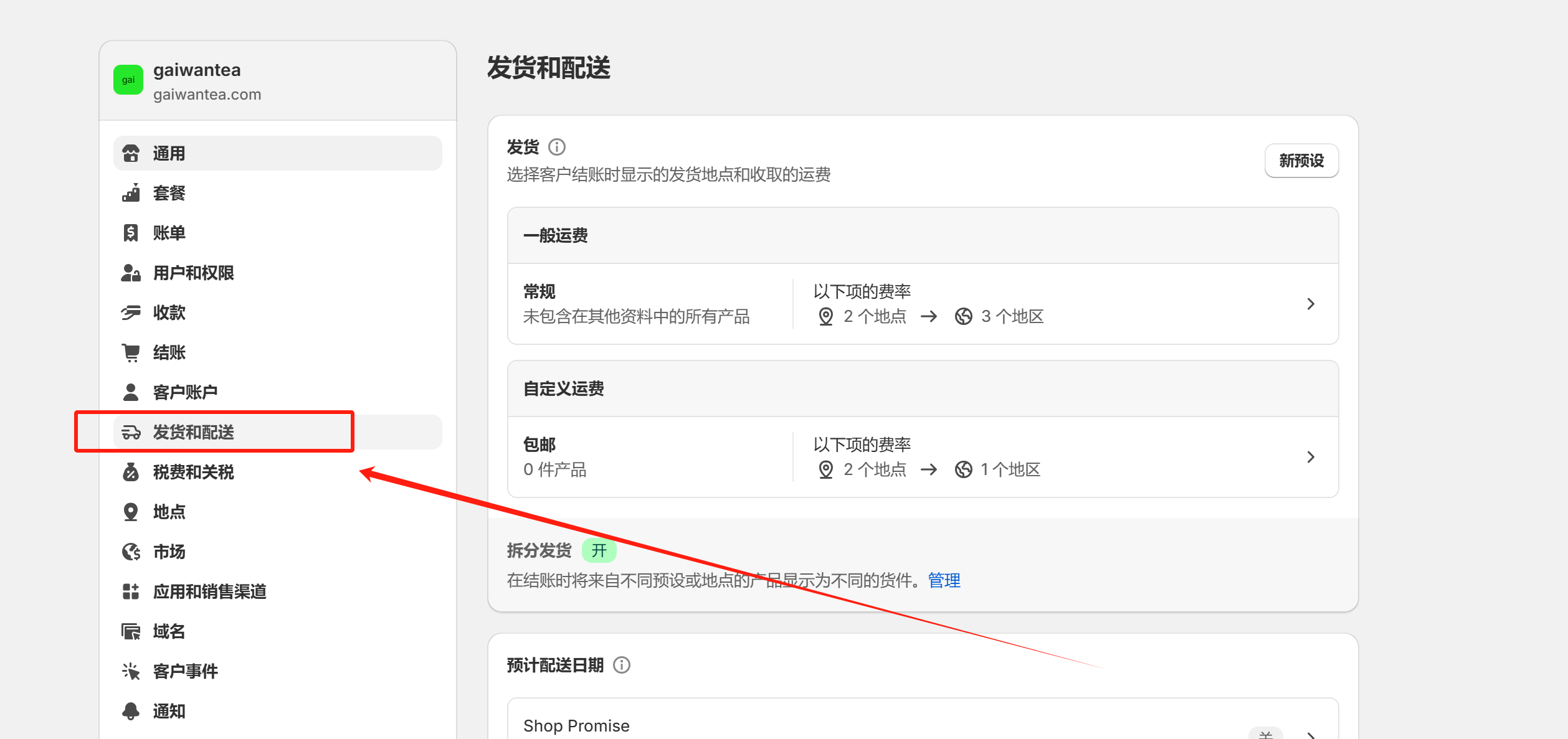The width and height of the screenshot is (1568, 739).
Task: Click the gaiwantea store avatar
Action: (x=128, y=80)
